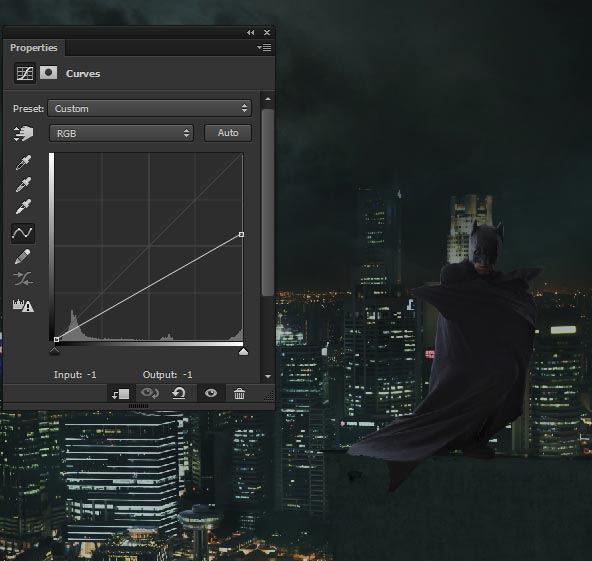
Task: Click the upper-right curve control point
Action: 241,235
